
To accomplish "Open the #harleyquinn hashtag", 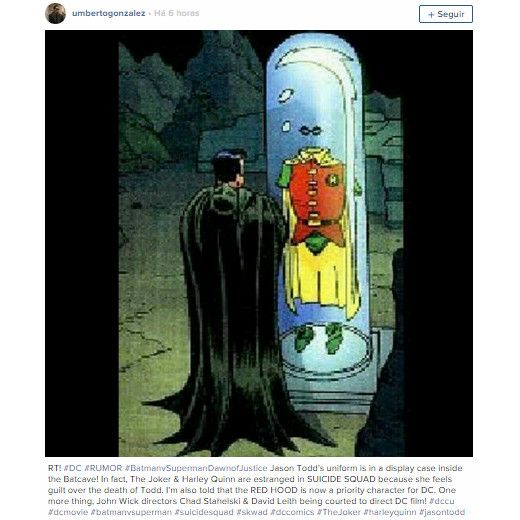I will click(x=390, y=512).
